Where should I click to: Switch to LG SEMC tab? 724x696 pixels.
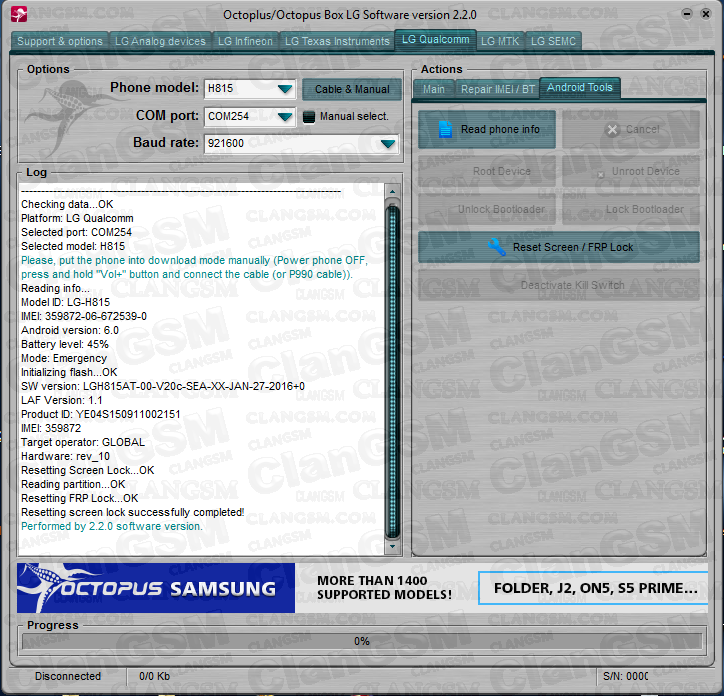click(553, 41)
